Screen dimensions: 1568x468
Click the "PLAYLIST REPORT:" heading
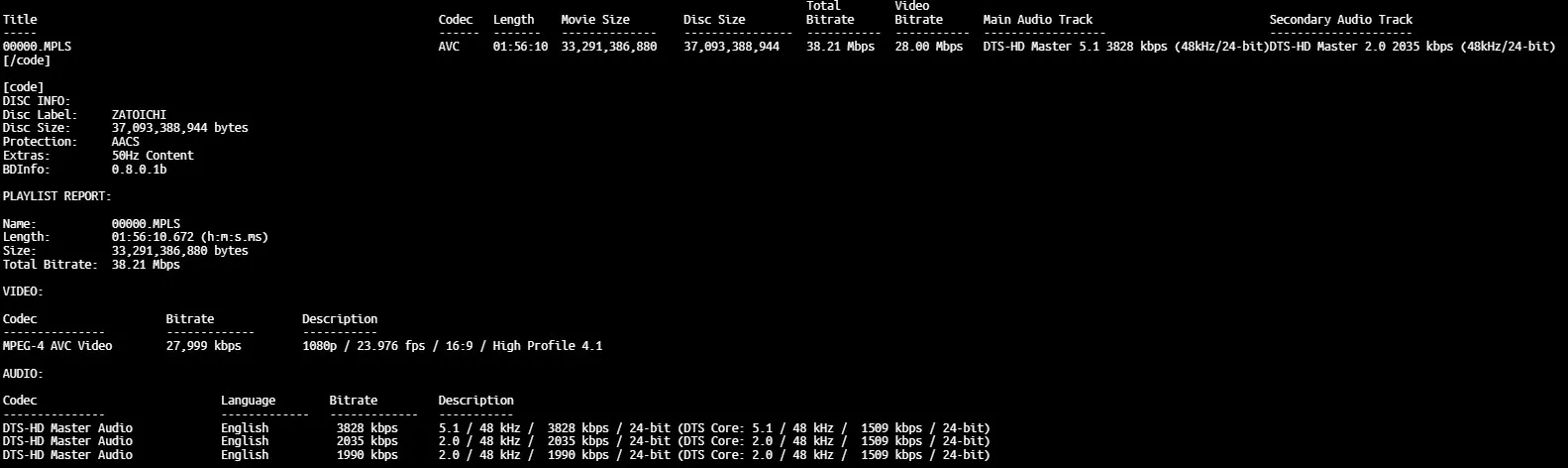coord(56,196)
